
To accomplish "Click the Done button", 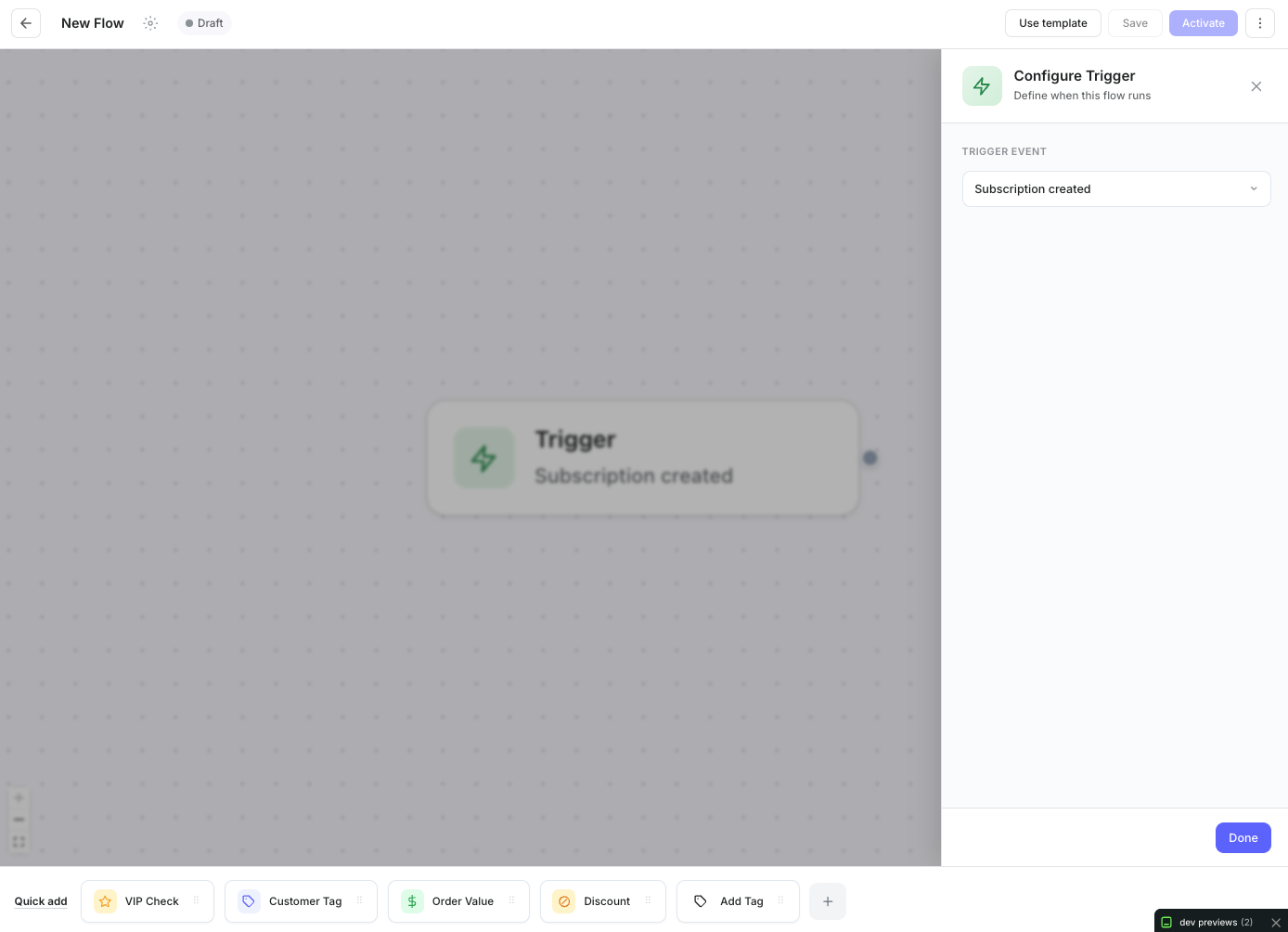I will pyautogui.click(x=1243, y=838).
